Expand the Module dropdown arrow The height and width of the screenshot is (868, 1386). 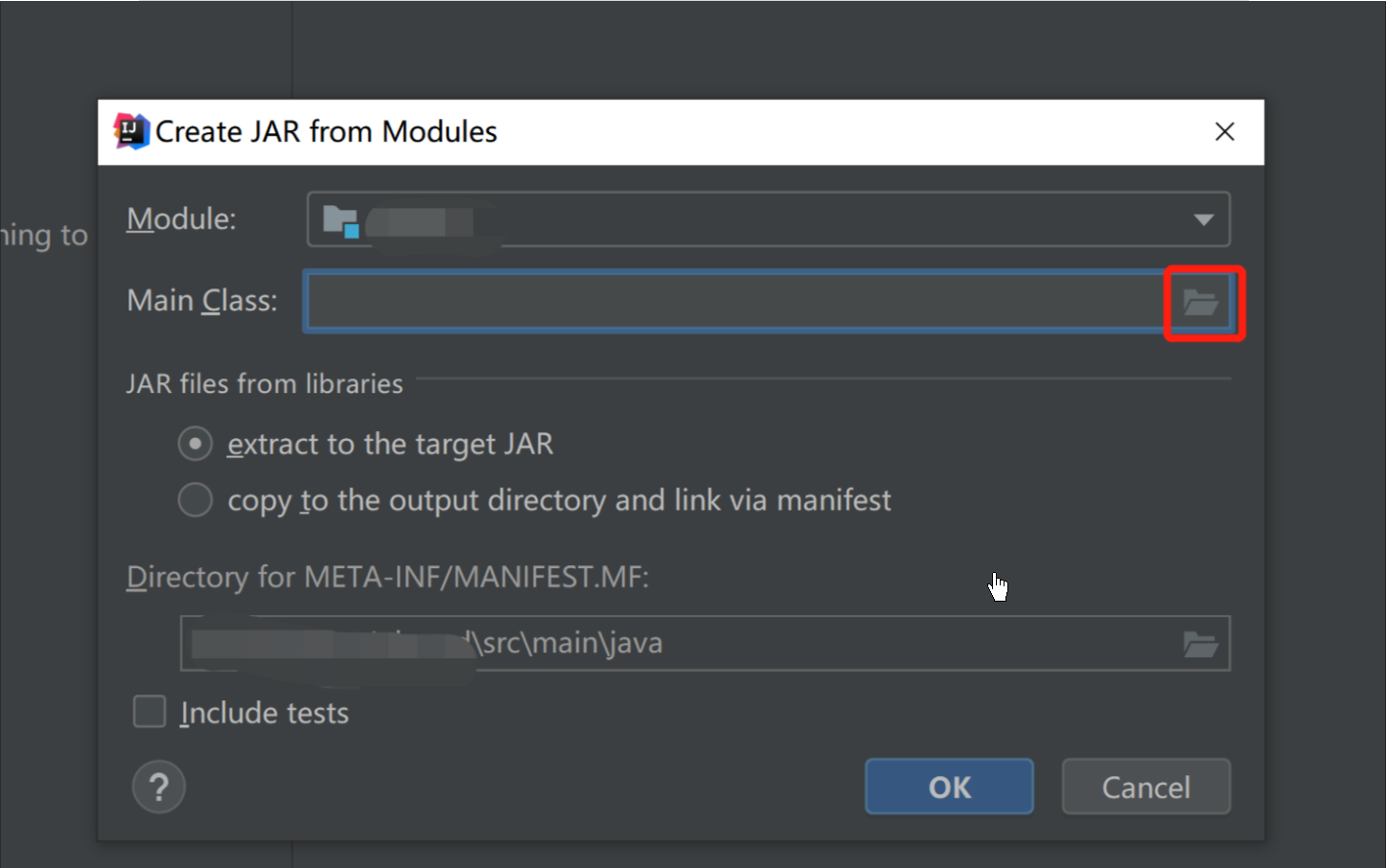point(1203,219)
